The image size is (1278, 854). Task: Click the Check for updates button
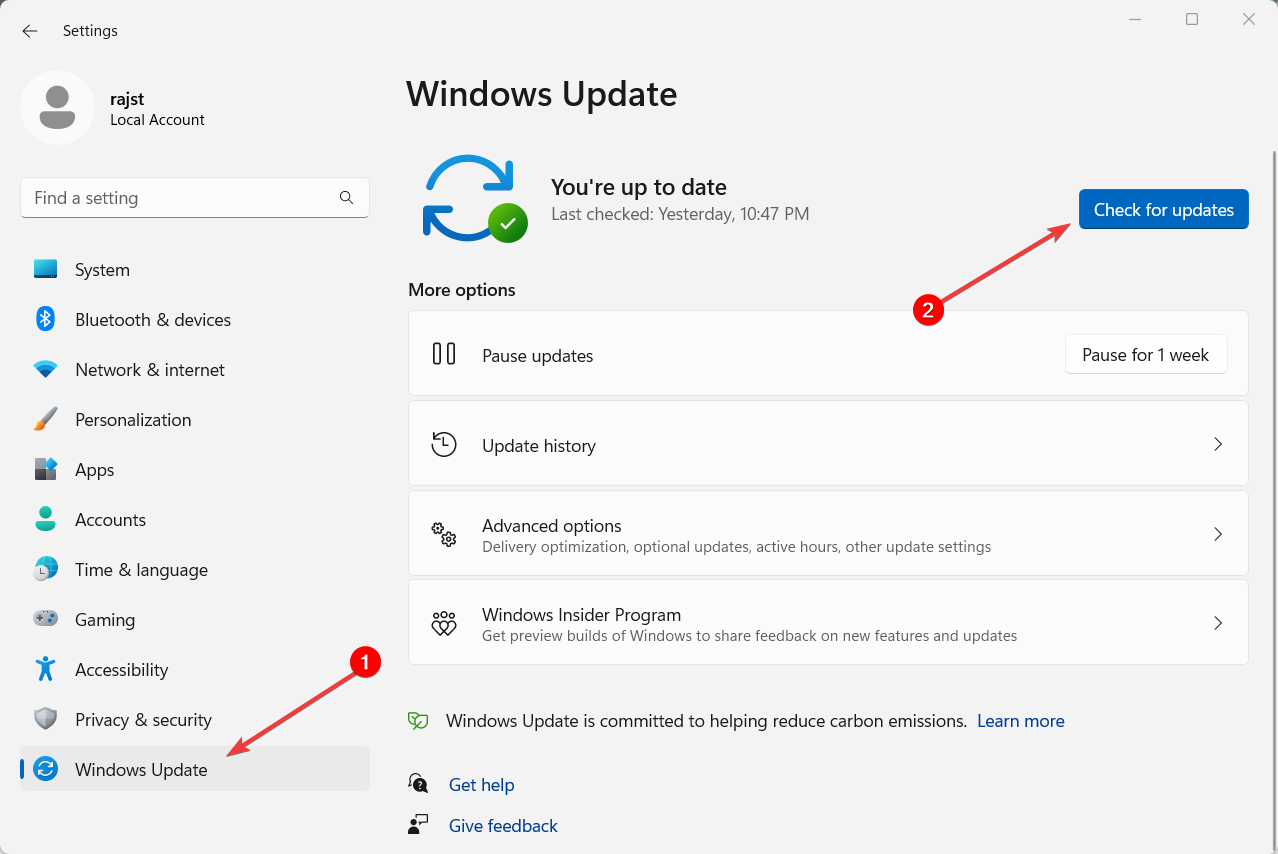pyautogui.click(x=1164, y=209)
